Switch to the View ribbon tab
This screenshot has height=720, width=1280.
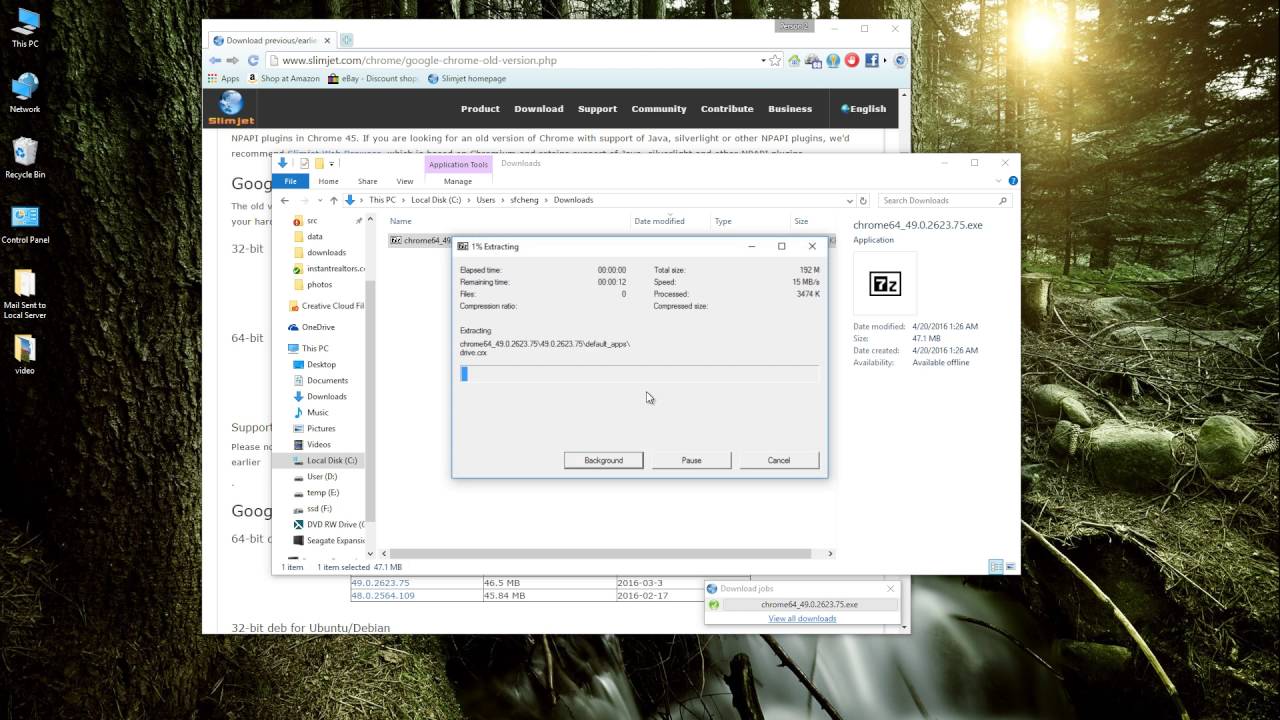(404, 181)
